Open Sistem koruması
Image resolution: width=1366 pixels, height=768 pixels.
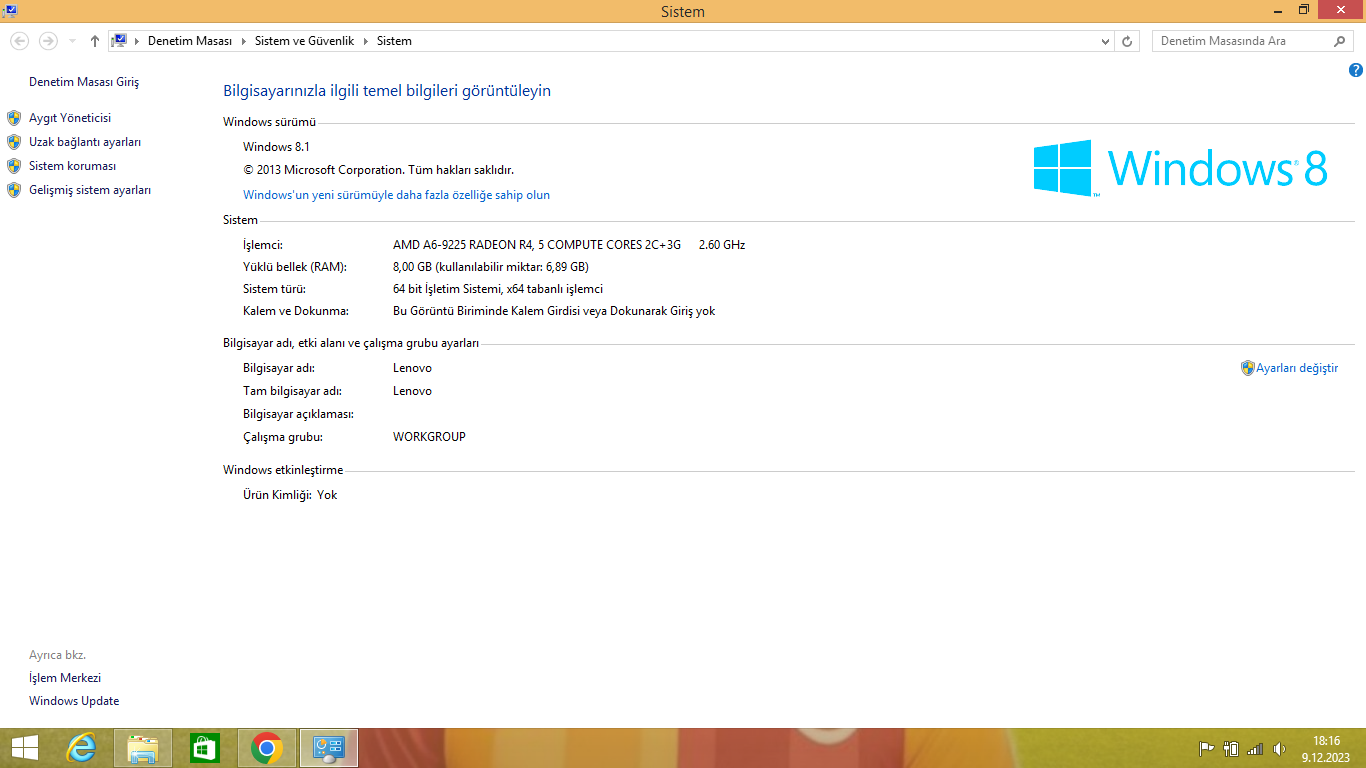[x=73, y=166]
